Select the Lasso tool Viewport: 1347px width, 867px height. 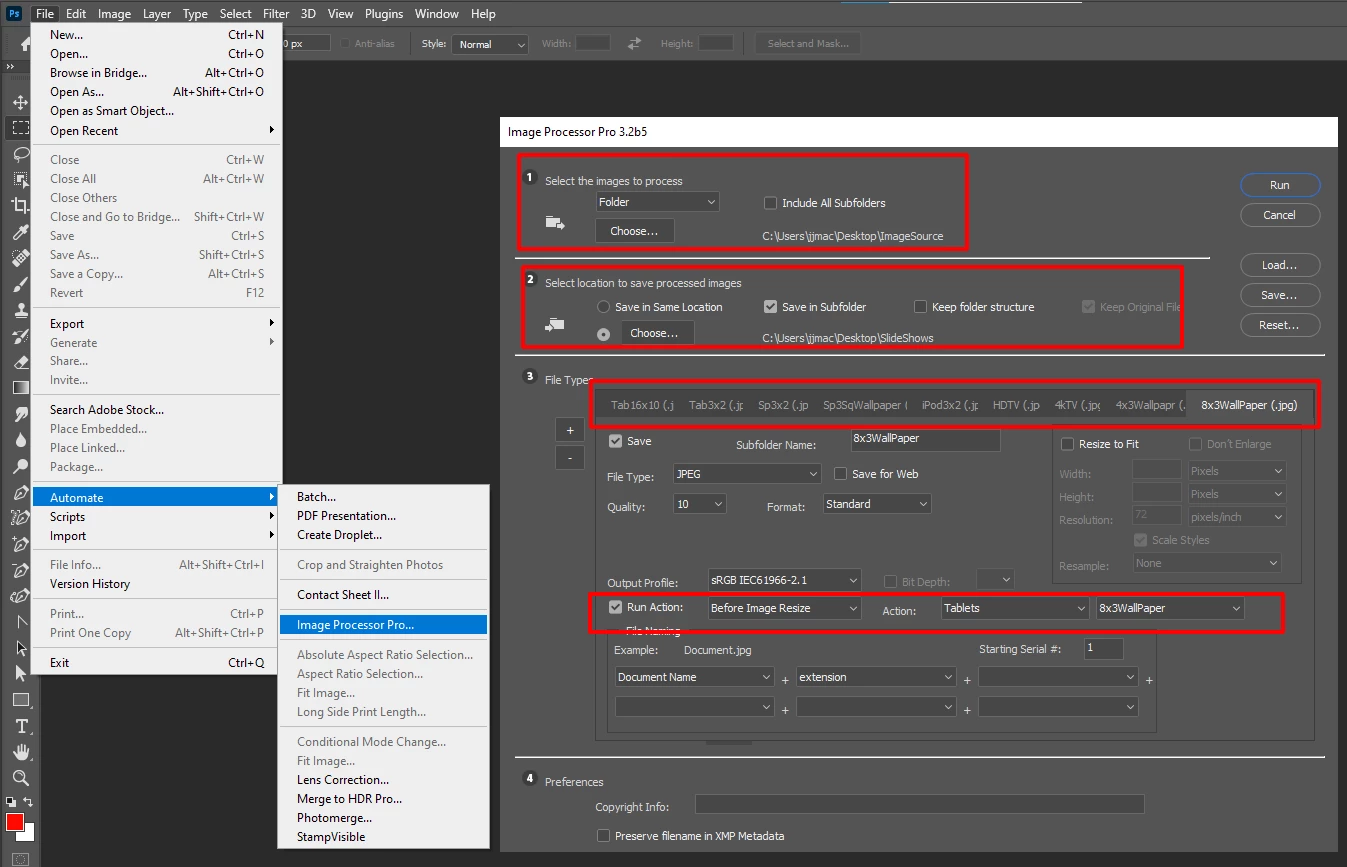coord(20,154)
